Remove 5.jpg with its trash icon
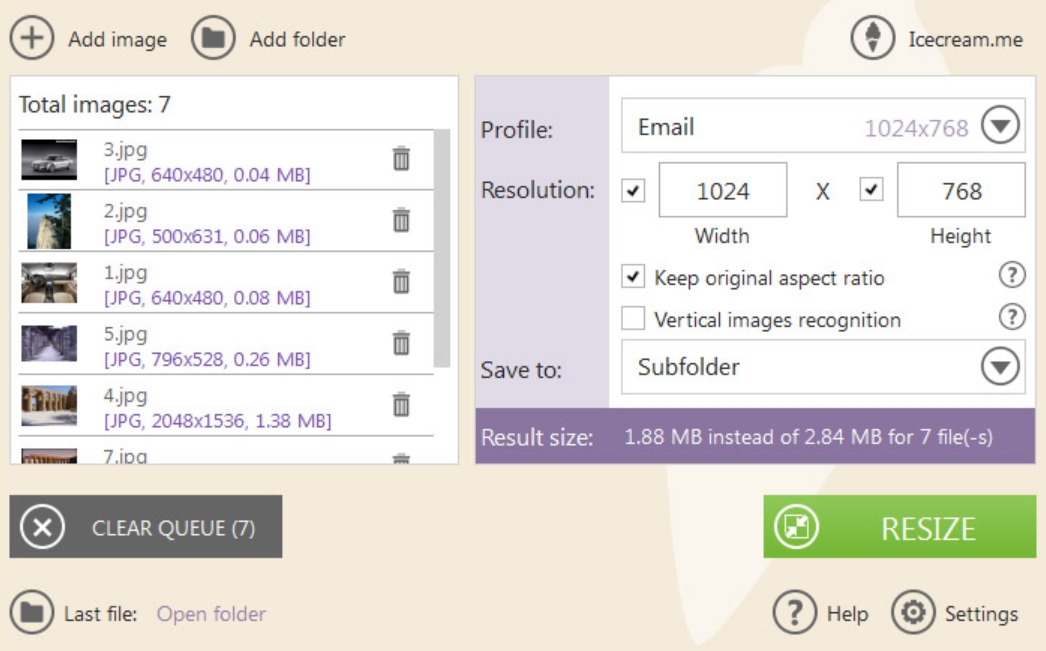The height and width of the screenshot is (651, 1046). coord(401,343)
